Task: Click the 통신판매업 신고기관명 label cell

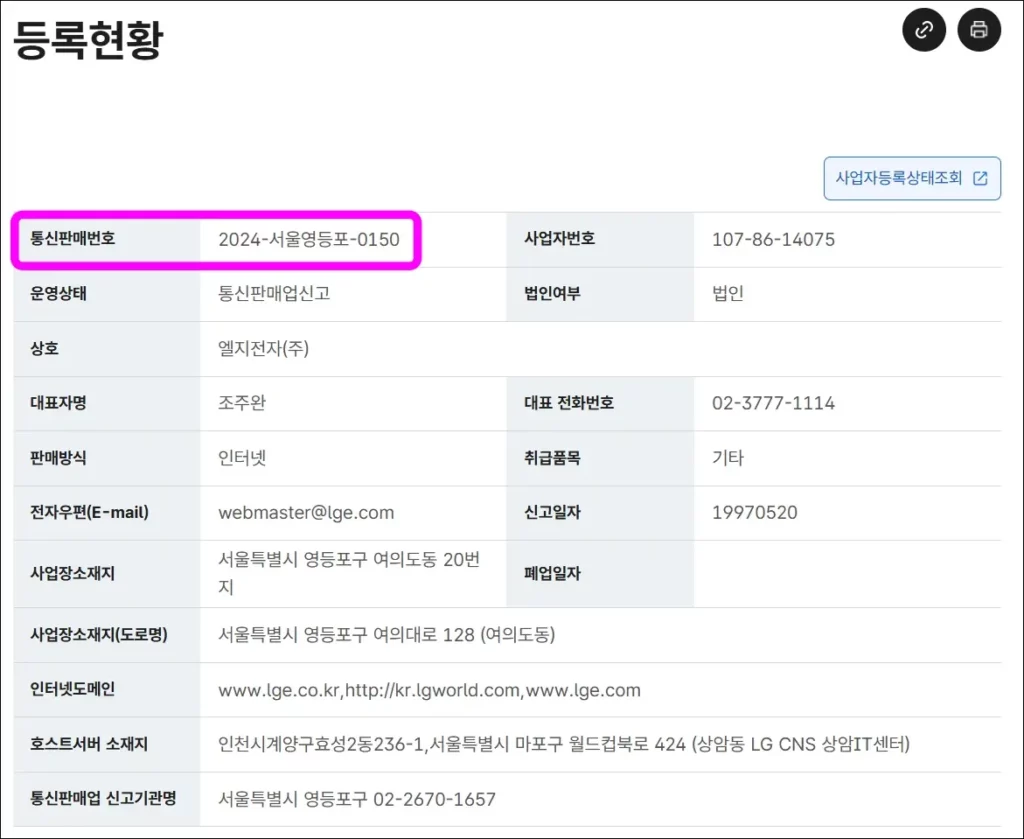Action: pos(106,799)
